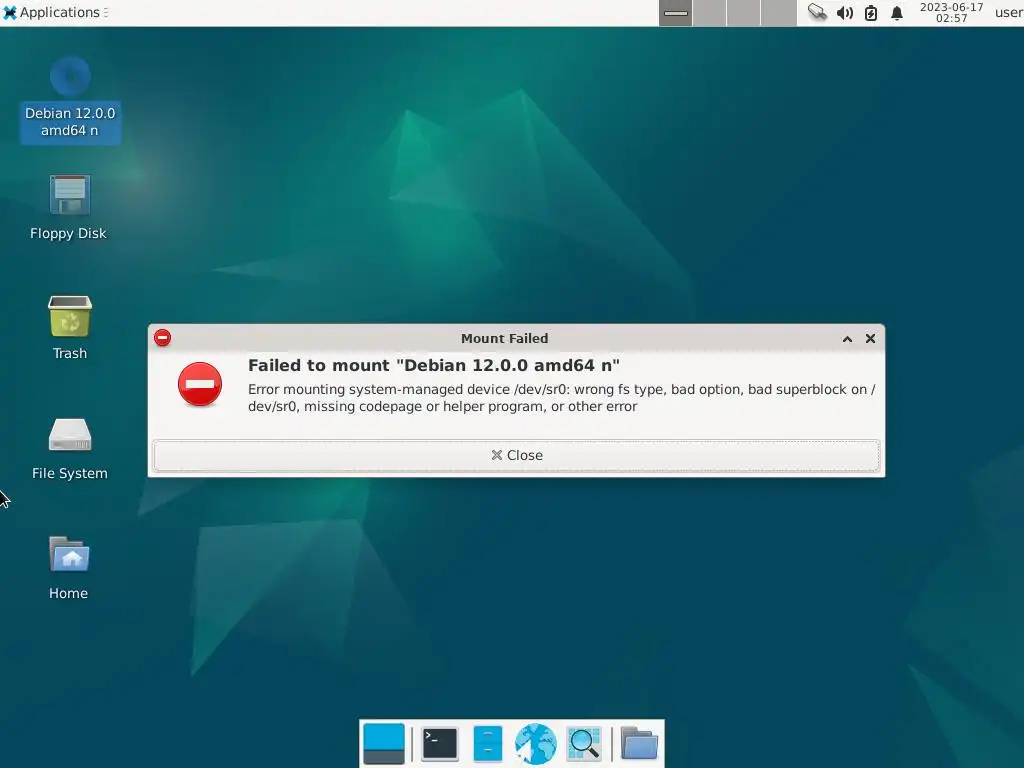Open the notifications bell icon
This screenshot has height=768, width=1024.
(x=897, y=13)
